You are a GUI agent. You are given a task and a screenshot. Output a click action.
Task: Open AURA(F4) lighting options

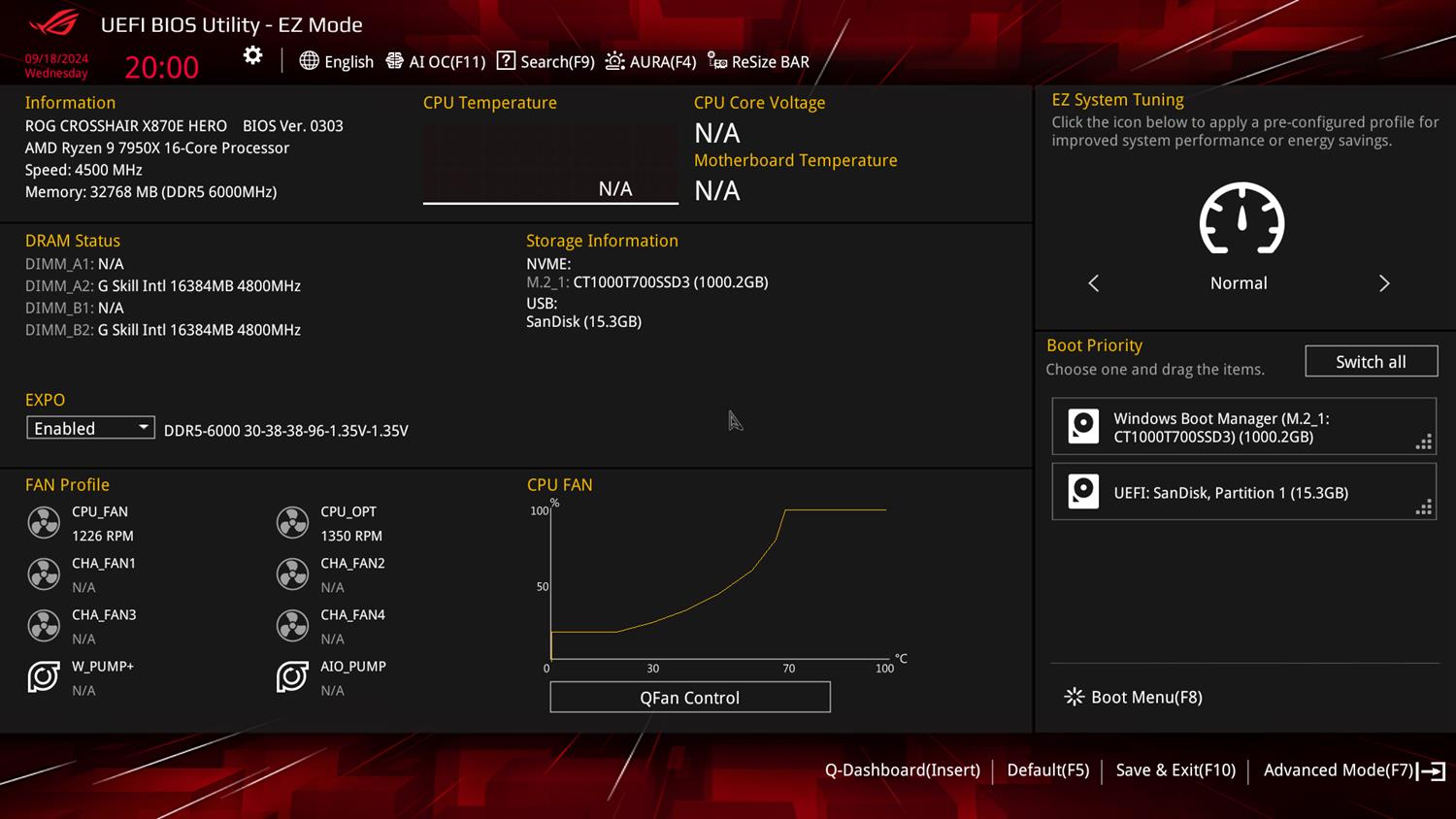(x=650, y=61)
